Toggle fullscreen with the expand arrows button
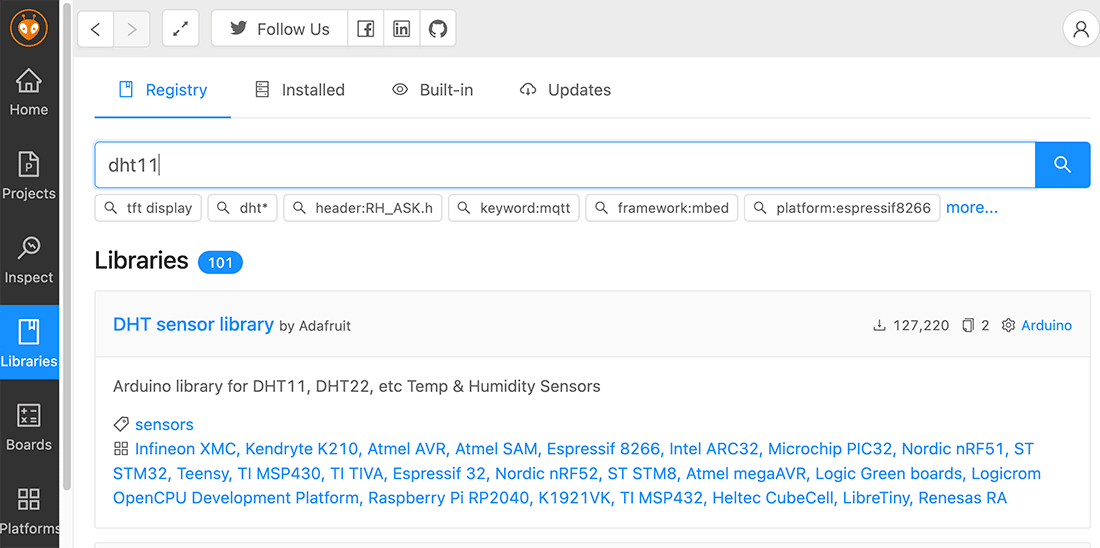 (x=181, y=29)
